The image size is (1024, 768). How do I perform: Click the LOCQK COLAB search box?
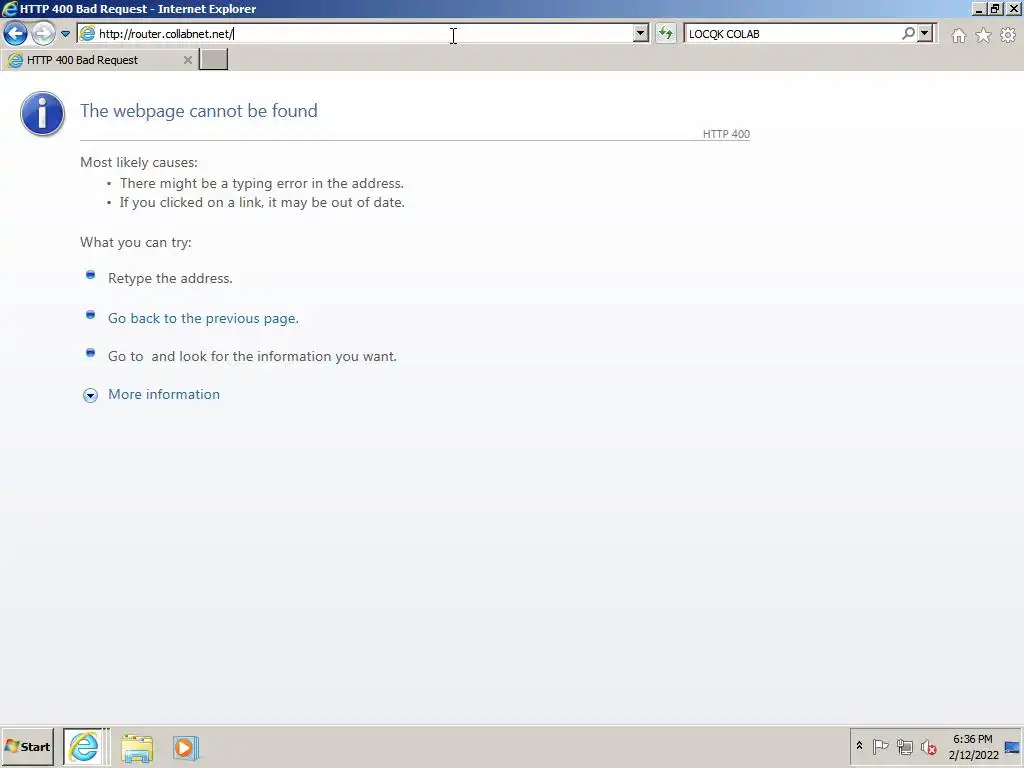(x=793, y=33)
